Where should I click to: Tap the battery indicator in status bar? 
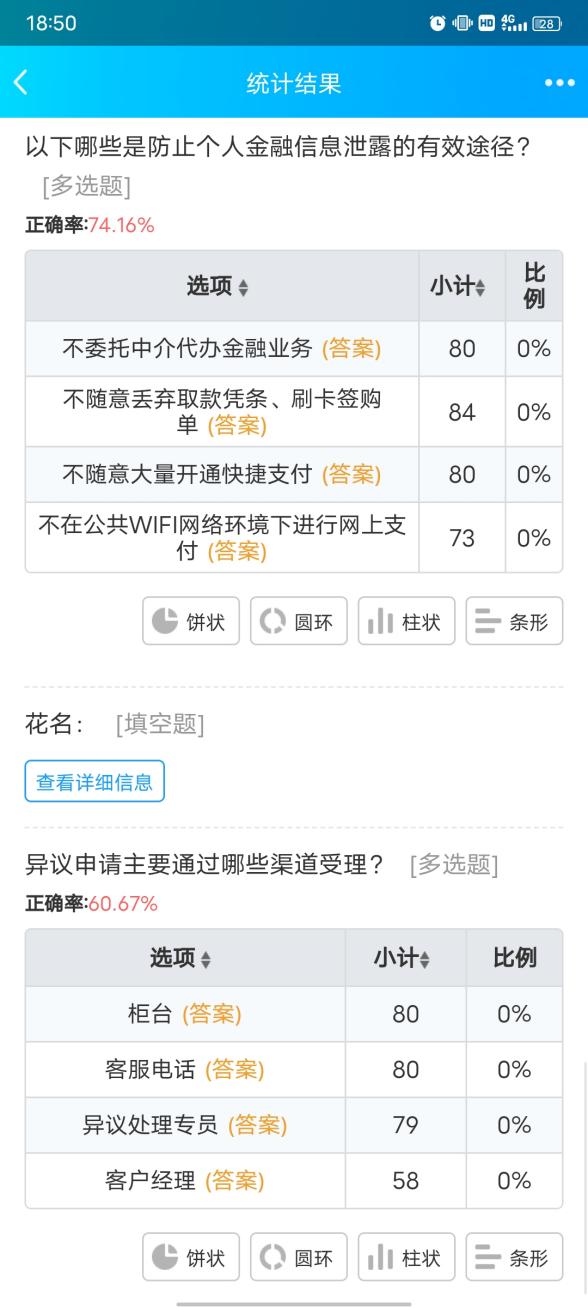tap(547, 23)
